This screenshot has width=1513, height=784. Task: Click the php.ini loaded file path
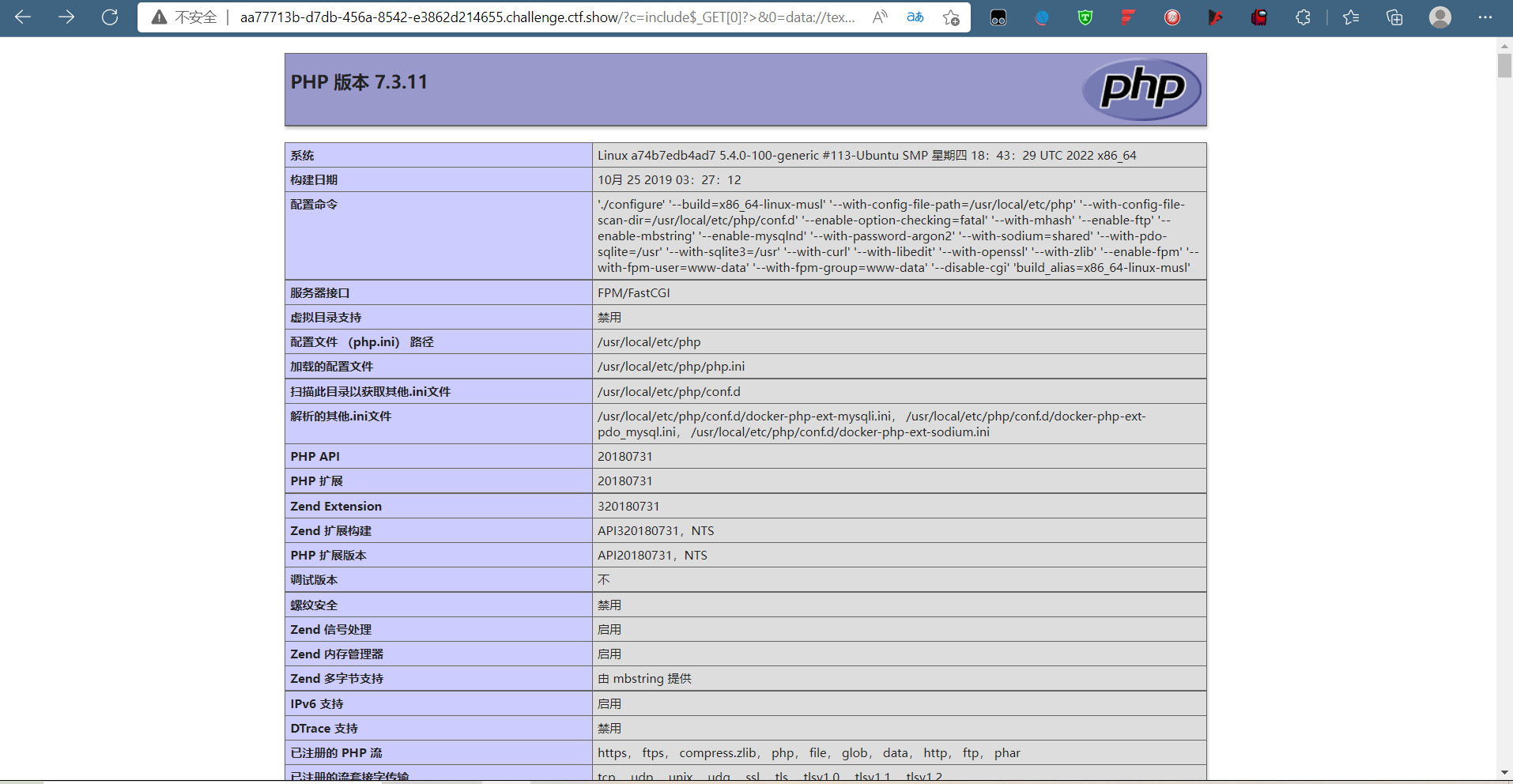click(x=671, y=367)
